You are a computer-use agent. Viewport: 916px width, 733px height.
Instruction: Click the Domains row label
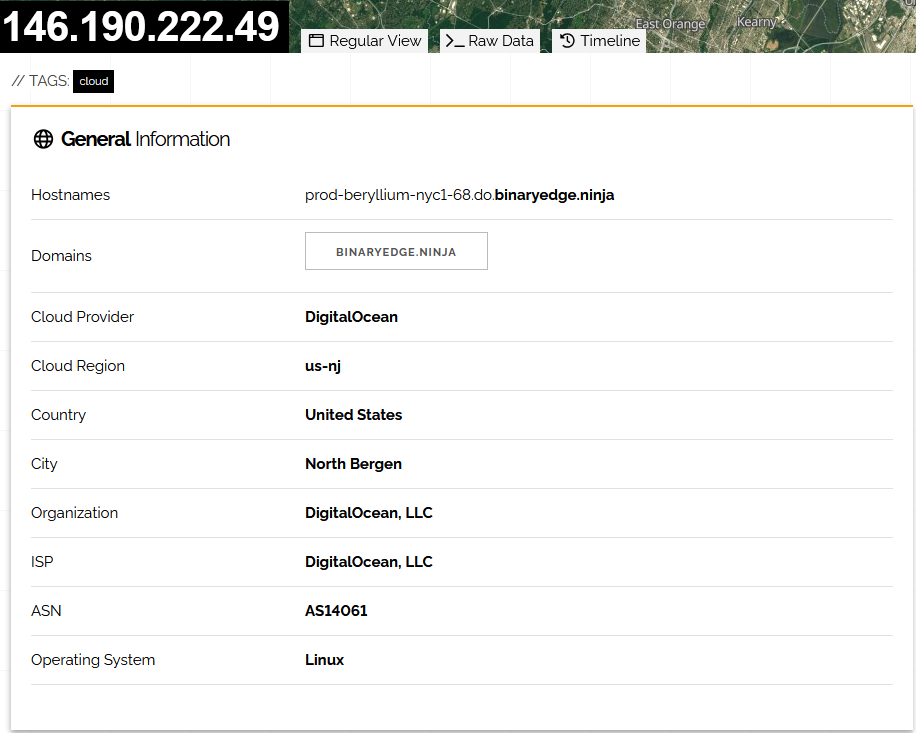click(x=61, y=256)
